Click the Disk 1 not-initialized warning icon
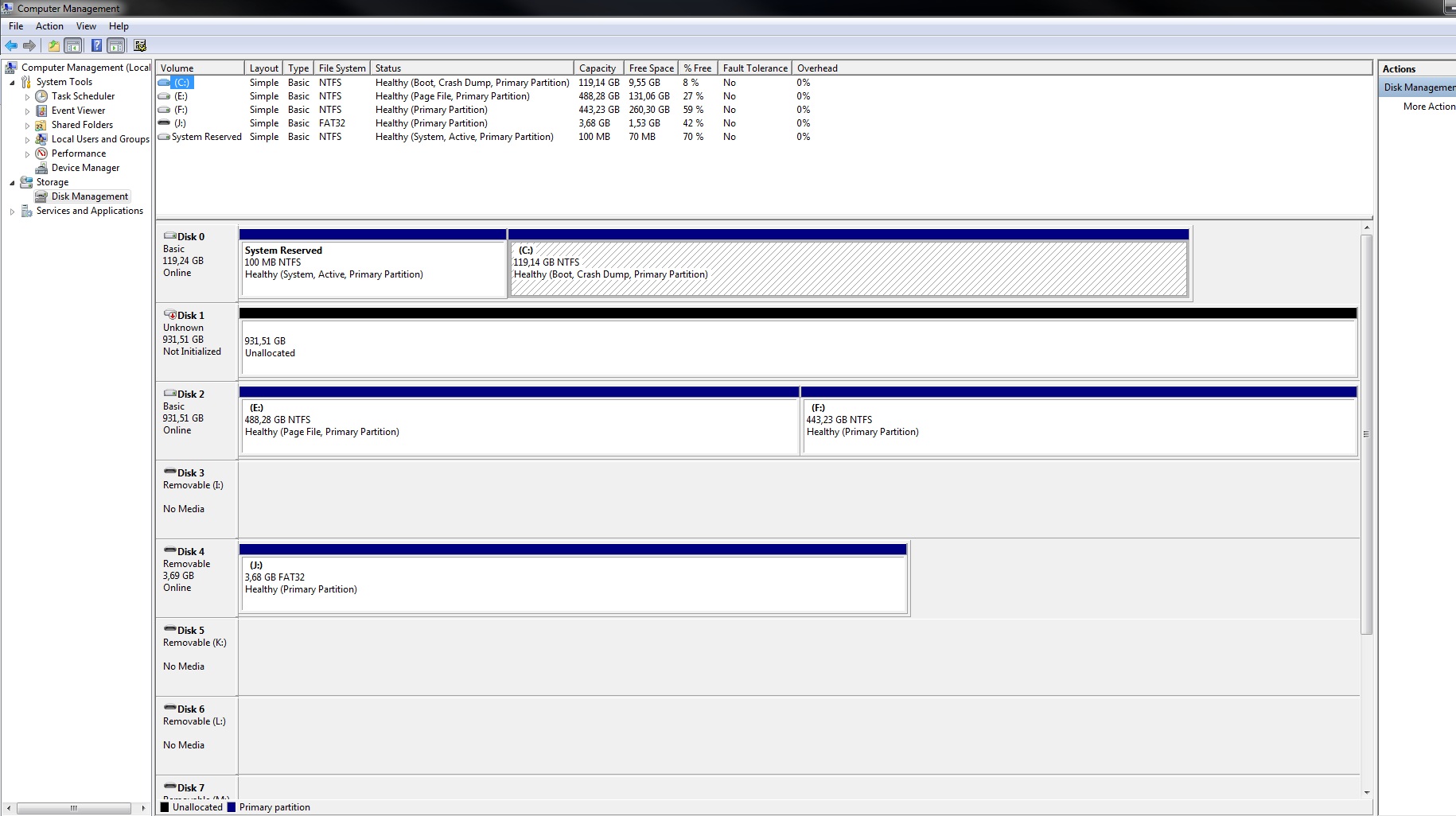 [x=169, y=315]
